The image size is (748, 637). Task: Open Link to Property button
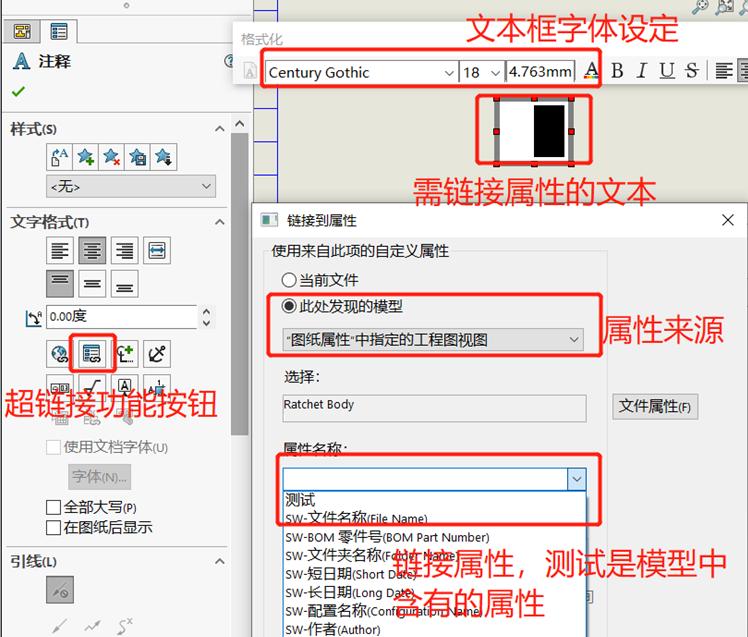click(x=92, y=354)
